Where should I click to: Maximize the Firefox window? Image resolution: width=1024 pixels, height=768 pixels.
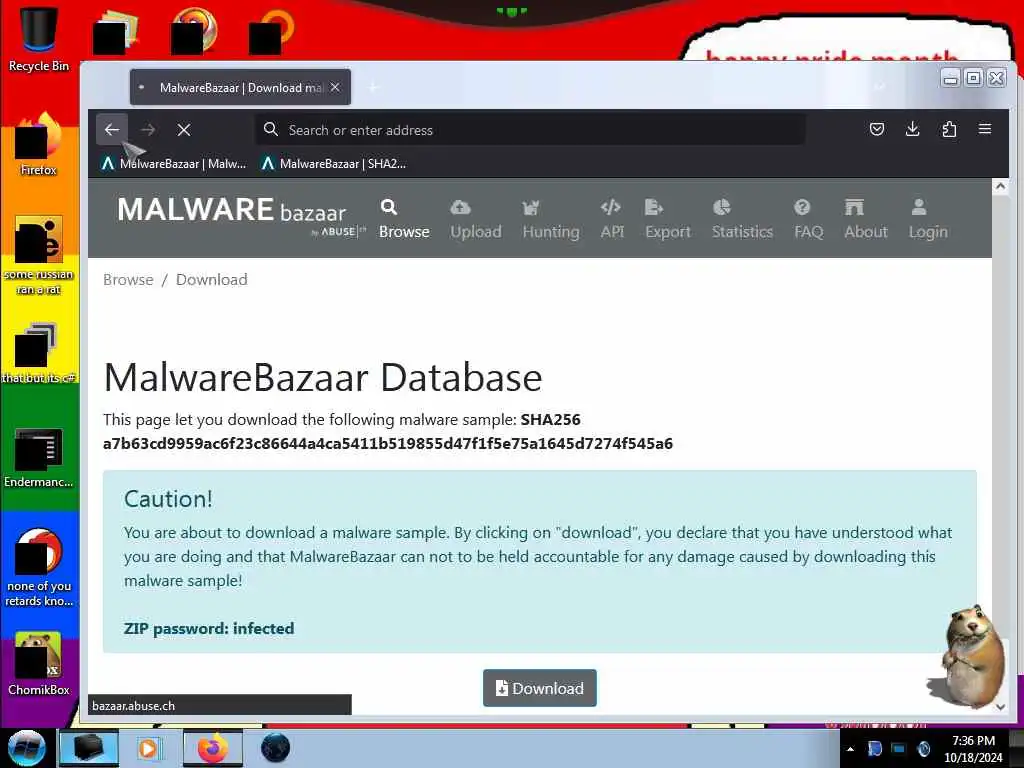point(973,78)
